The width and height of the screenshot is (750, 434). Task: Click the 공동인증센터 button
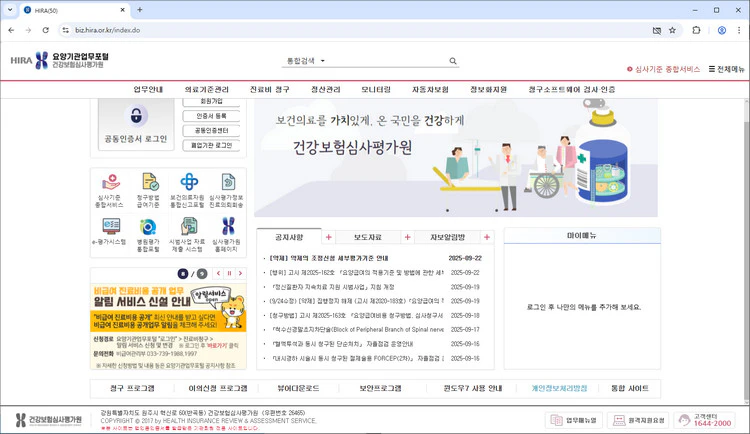pyautogui.click(x=211, y=131)
